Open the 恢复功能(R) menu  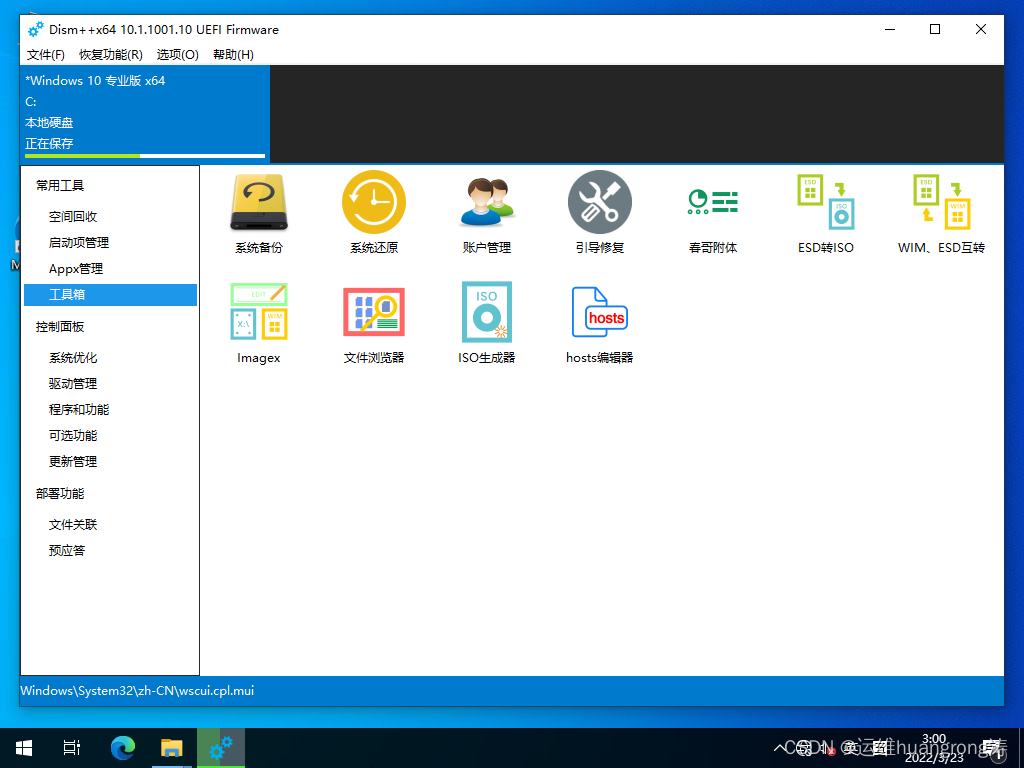(x=111, y=54)
